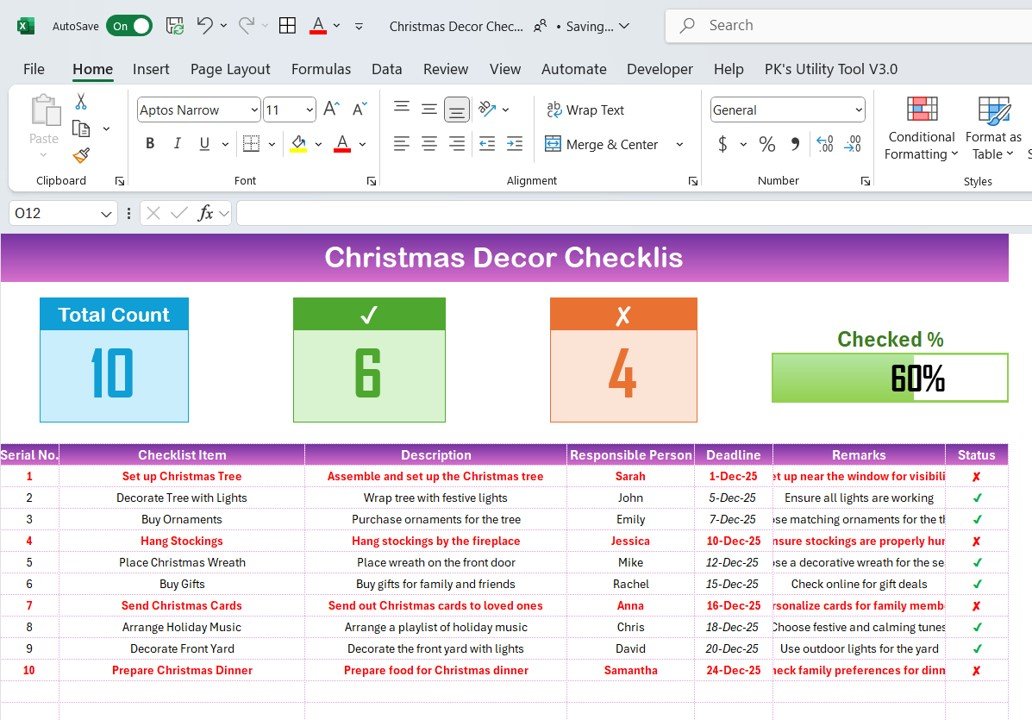This screenshot has height=720, width=1032.
Task: Click the Center text horizontally icon
Action: tap(429, 143)
